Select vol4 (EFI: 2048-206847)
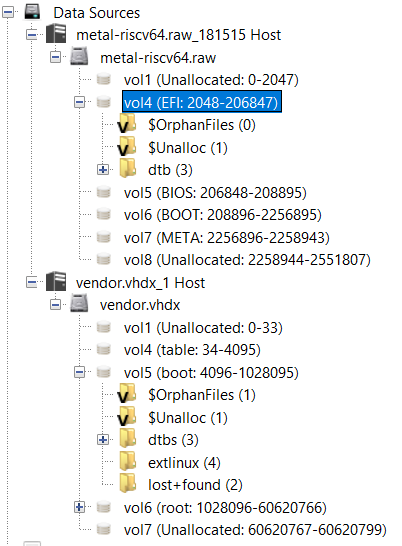 [202, 102]
